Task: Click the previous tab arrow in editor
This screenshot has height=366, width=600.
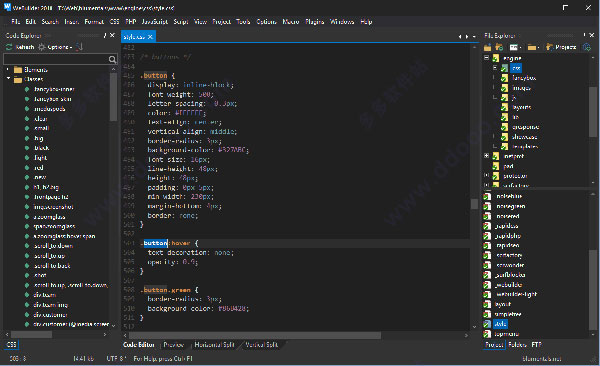Action: [x=460, y=37]
